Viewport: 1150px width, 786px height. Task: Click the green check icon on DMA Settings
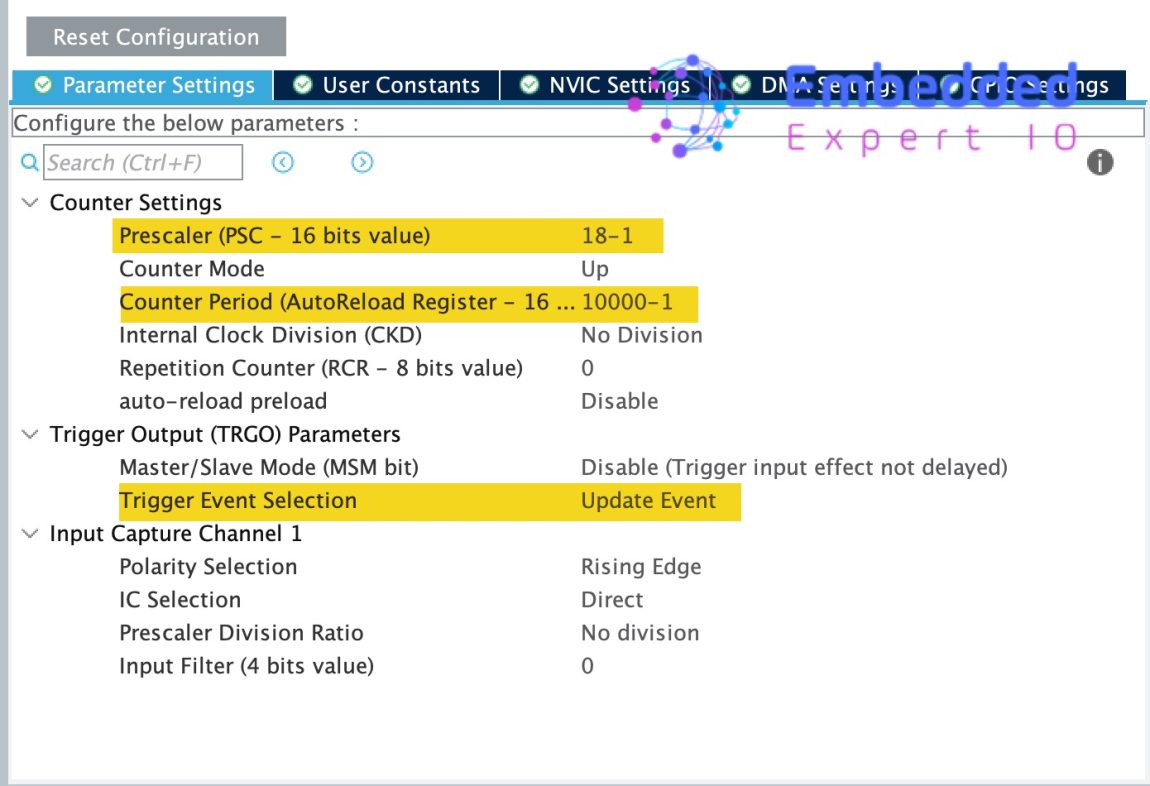[x=740, y=85]
